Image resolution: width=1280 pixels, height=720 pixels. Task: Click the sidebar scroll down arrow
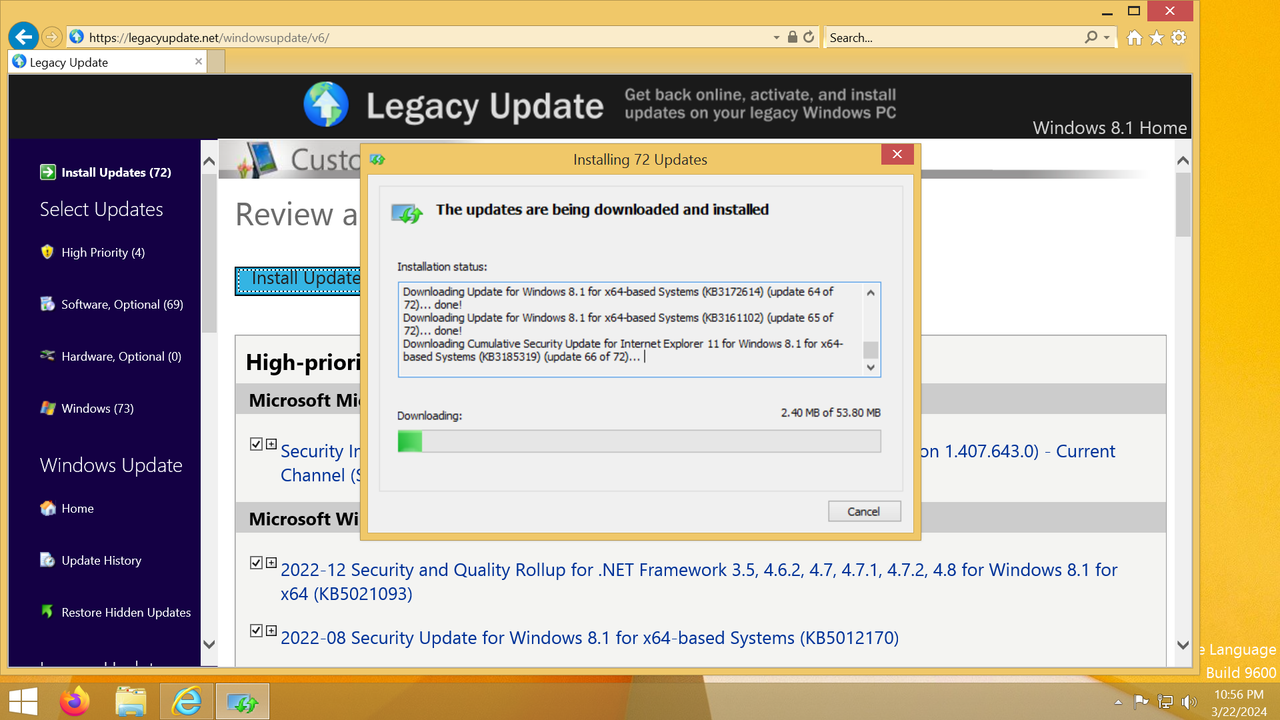click(x=209, y=645)
